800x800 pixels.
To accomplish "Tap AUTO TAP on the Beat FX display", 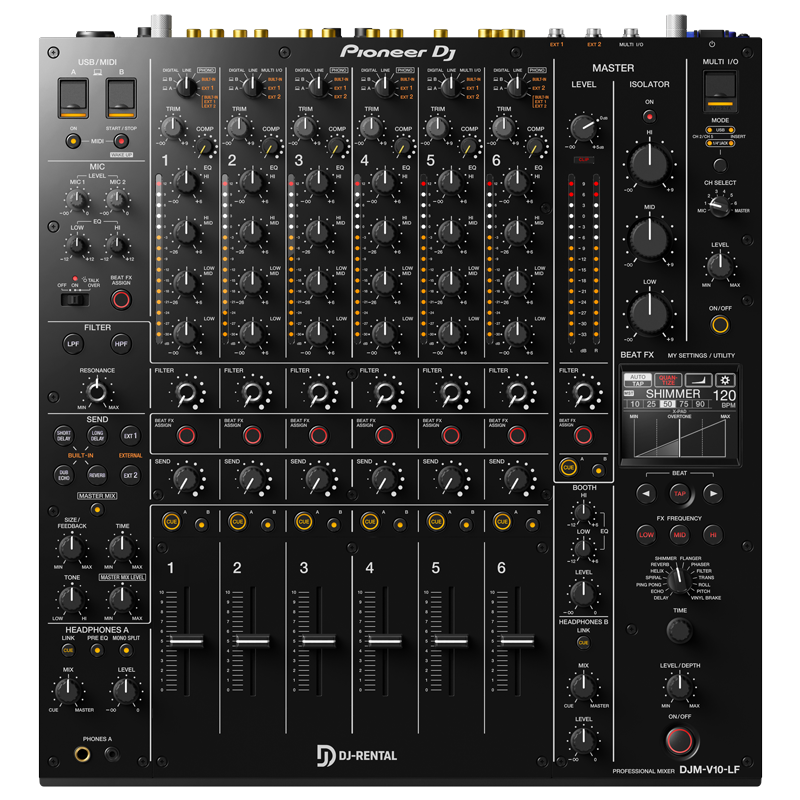I will tap(638, 380).
